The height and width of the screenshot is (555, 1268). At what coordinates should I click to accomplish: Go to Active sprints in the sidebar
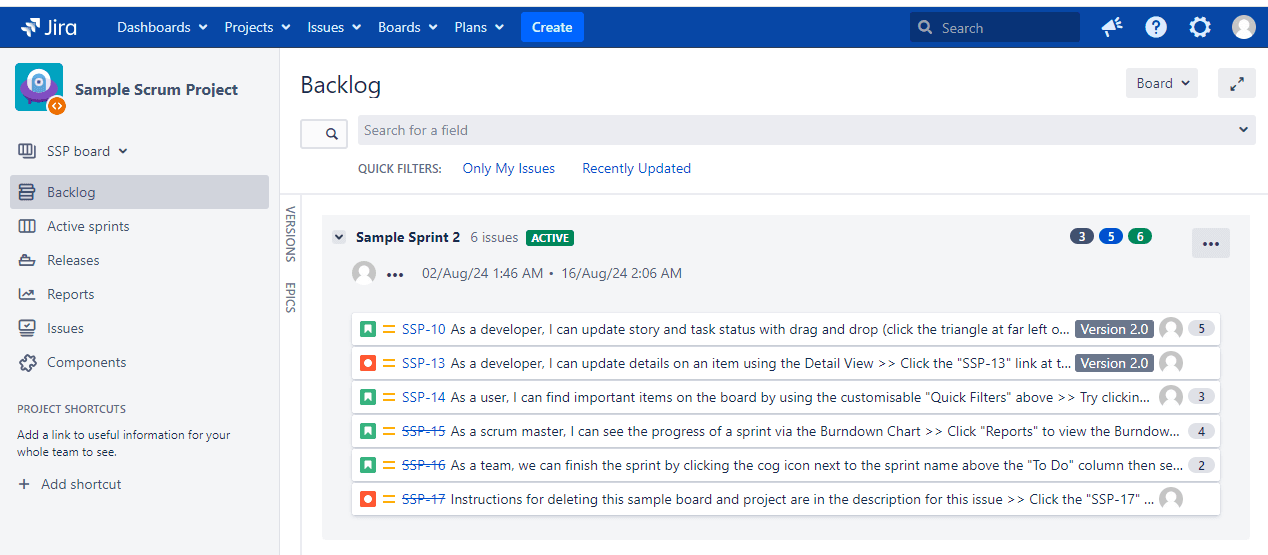click(88, 226)
